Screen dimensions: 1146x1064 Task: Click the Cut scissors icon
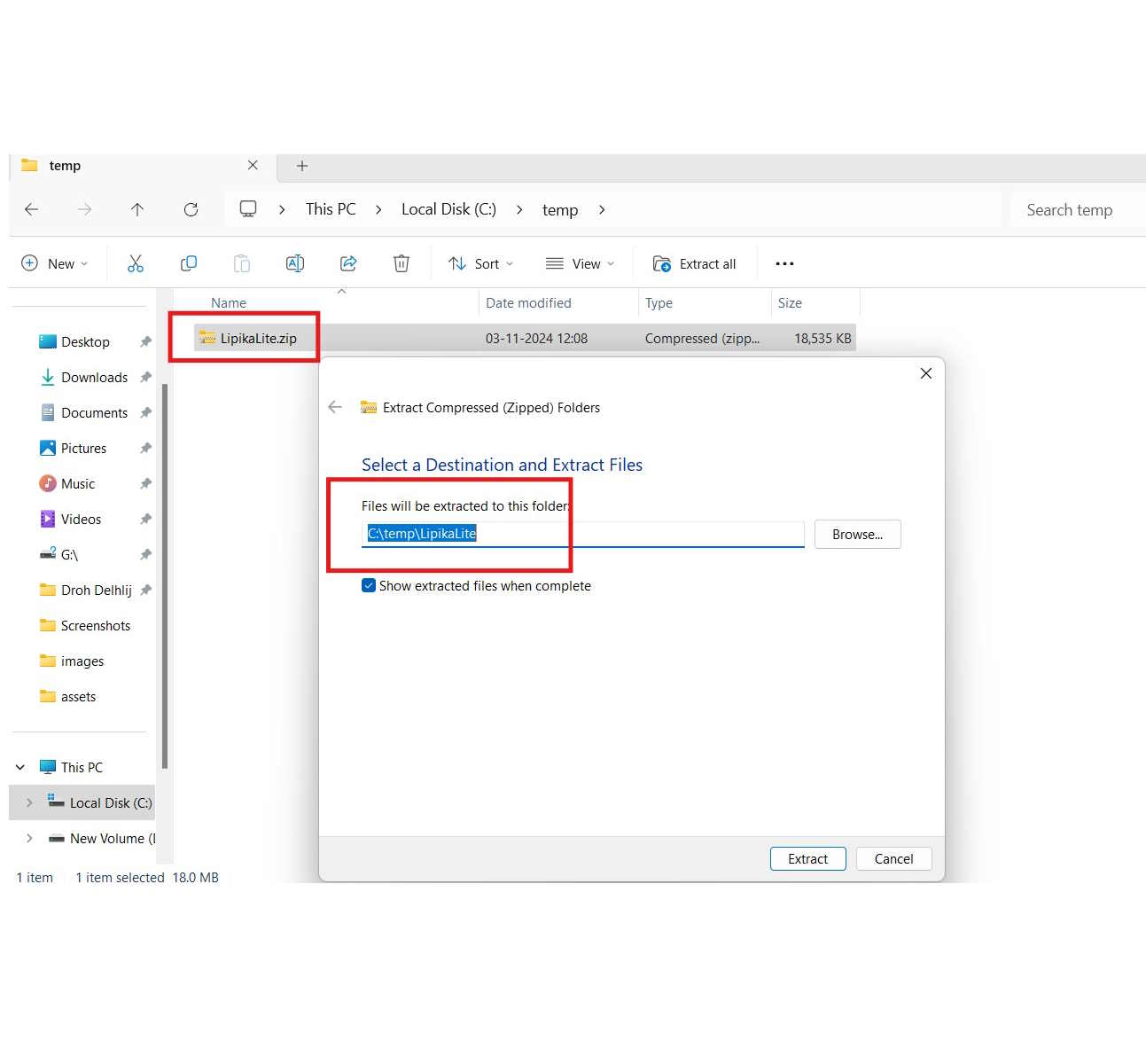click(136, 263)
